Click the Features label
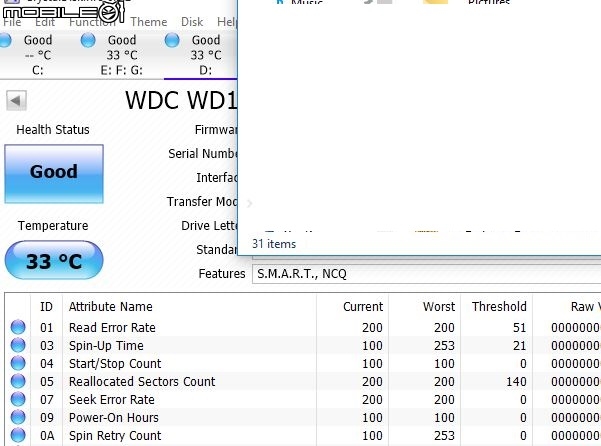Image resolution: width=601 pixels, height=446 pixels. 222,274
